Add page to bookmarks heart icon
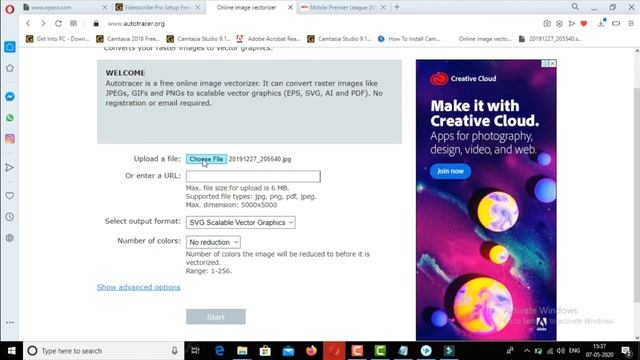The image size is (640, 360). click(x=584, y=24)
